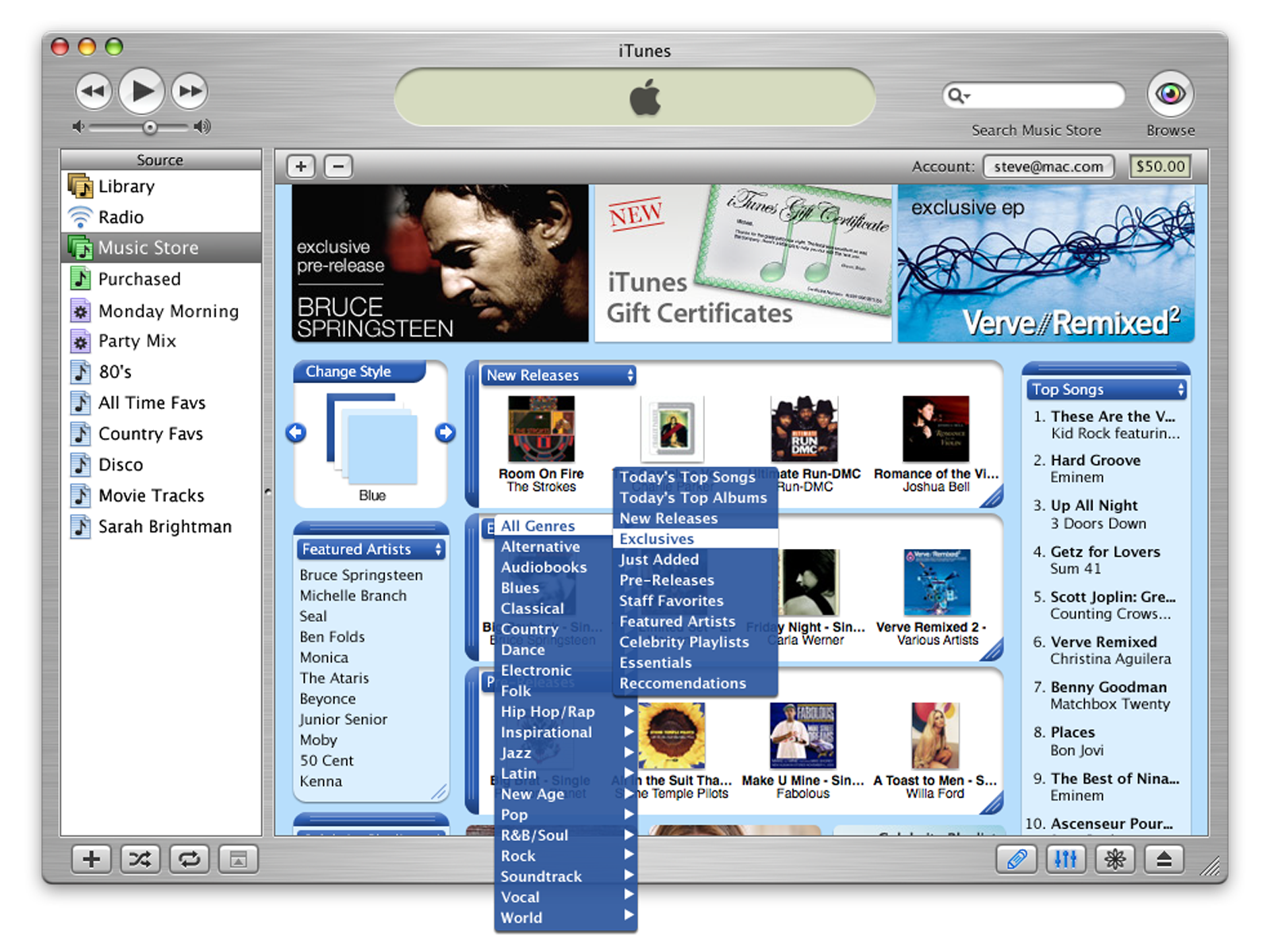Expand Pop genre submenu

click(x=565, y=815)
